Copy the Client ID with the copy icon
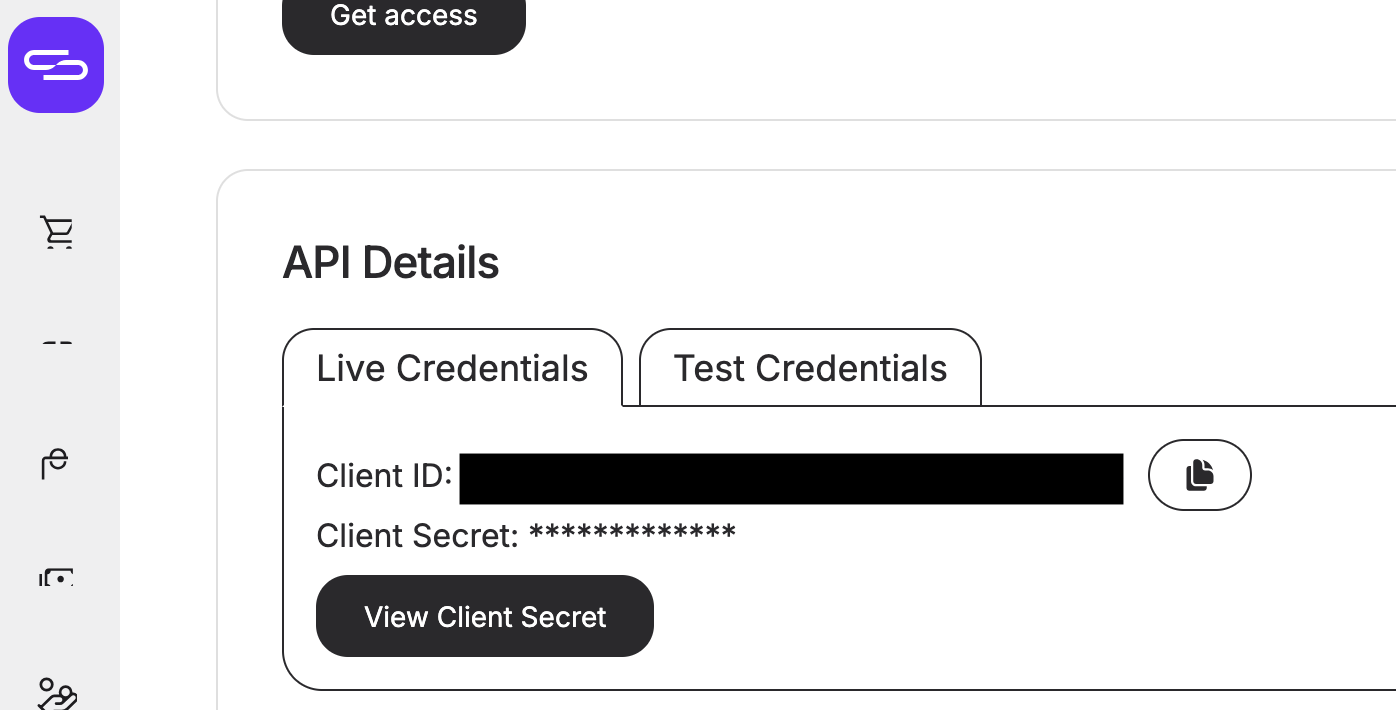 click(x=1199, y=475)
